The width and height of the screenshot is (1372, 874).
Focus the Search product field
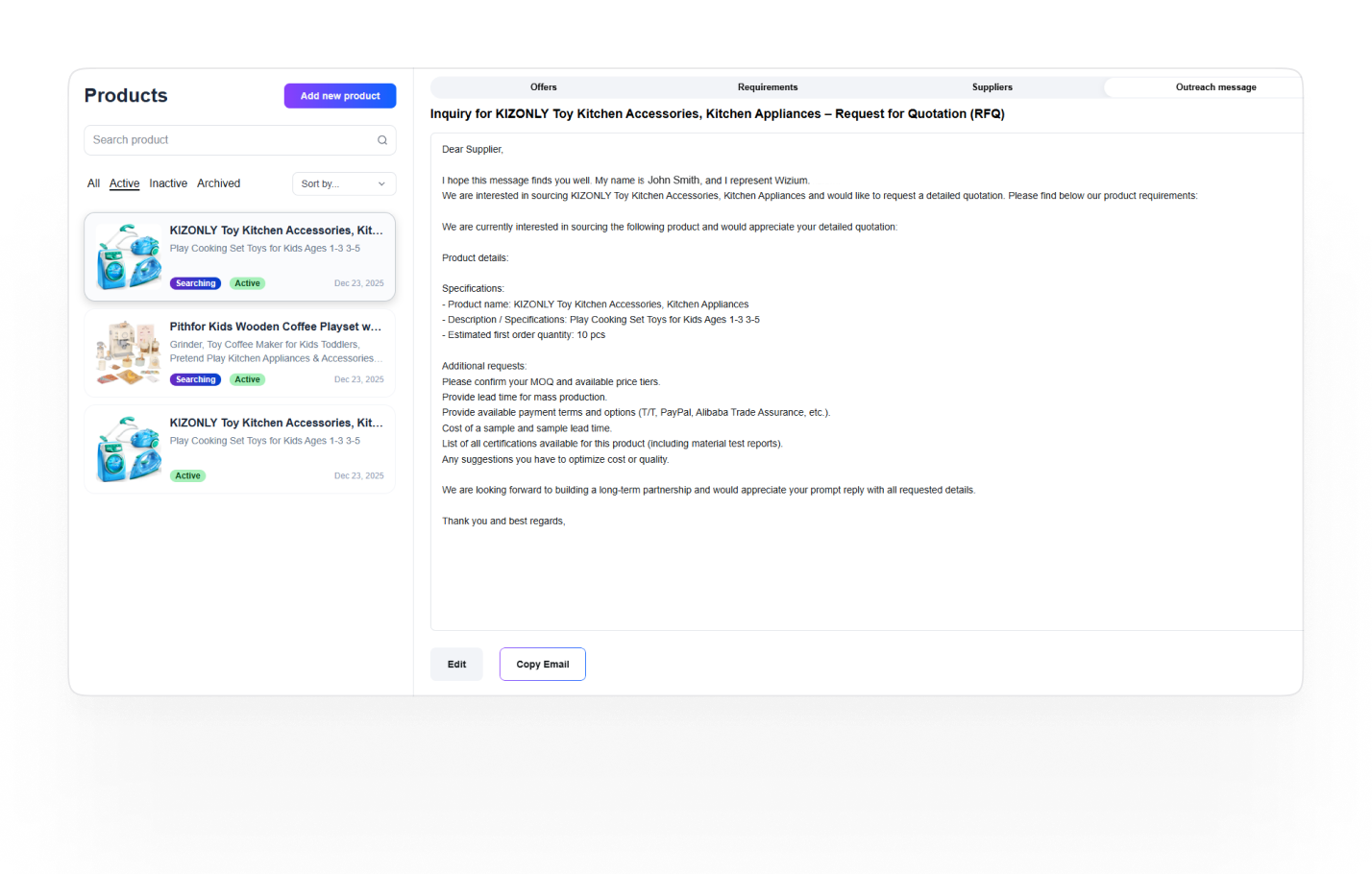coord(239,140)
